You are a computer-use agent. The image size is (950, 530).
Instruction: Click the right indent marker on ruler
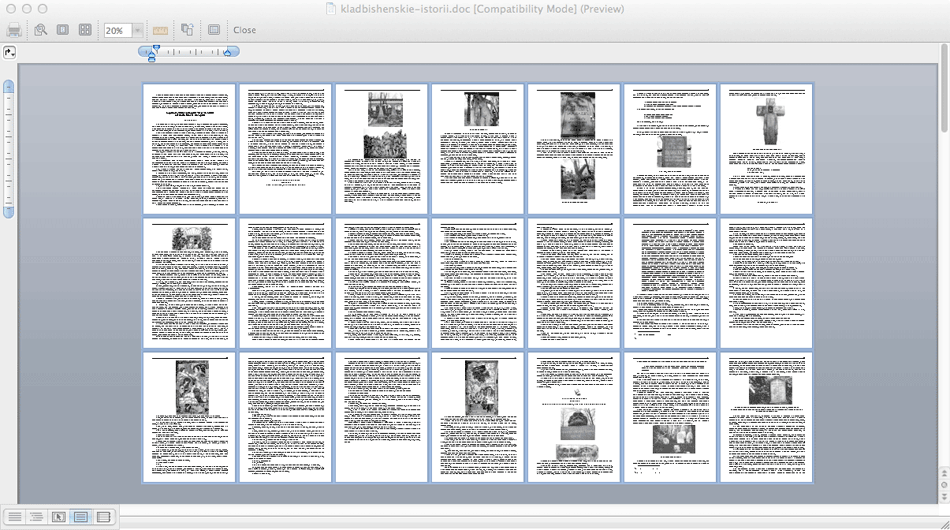tap(228, 52)
